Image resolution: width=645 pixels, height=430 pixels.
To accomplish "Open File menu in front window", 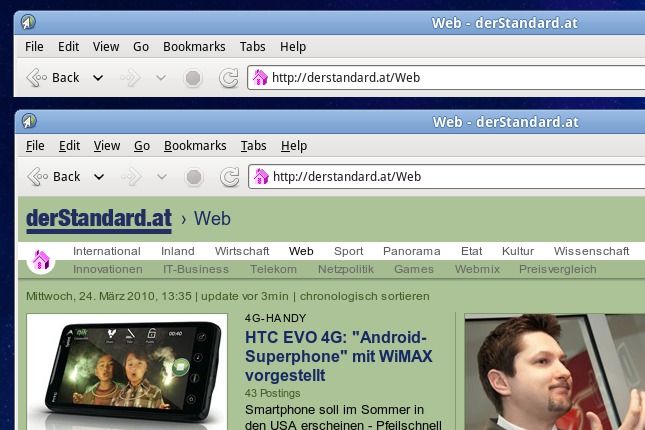I will 35,146.
